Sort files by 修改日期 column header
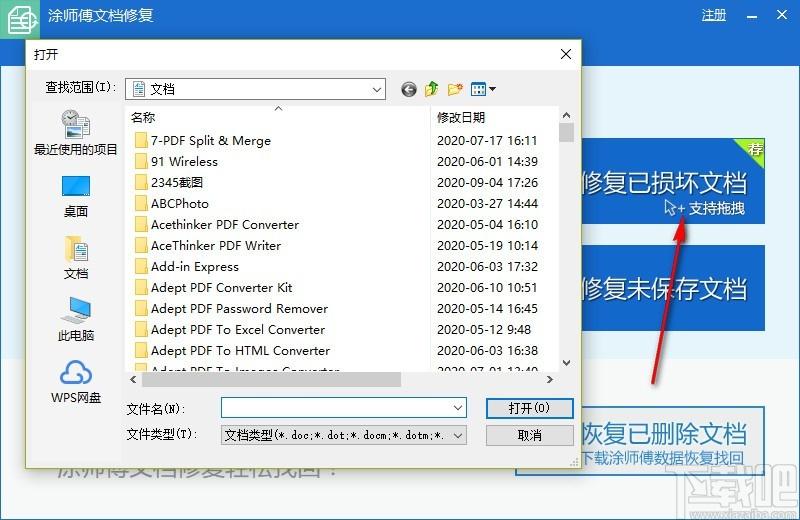The height and width of the screenshot is (520, 800). (x=461, y=117)
